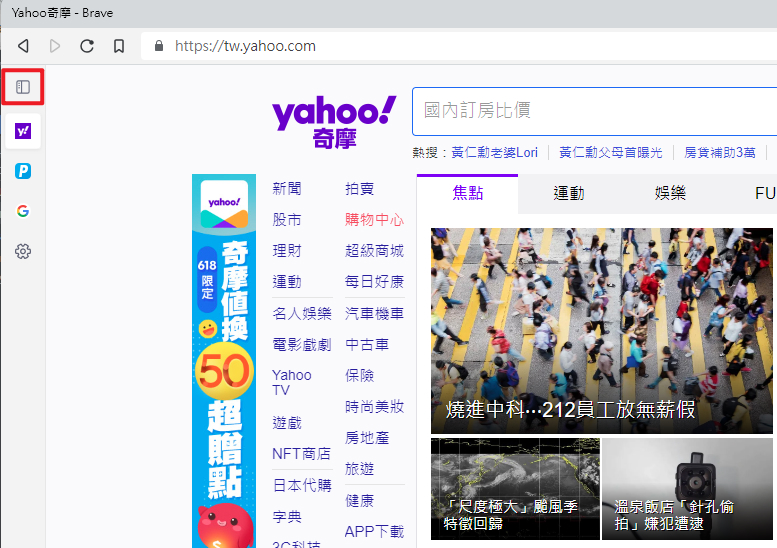Open 電影戲劇 link
The width and height of the screenshot is (777, 548).
coord(302,344)
